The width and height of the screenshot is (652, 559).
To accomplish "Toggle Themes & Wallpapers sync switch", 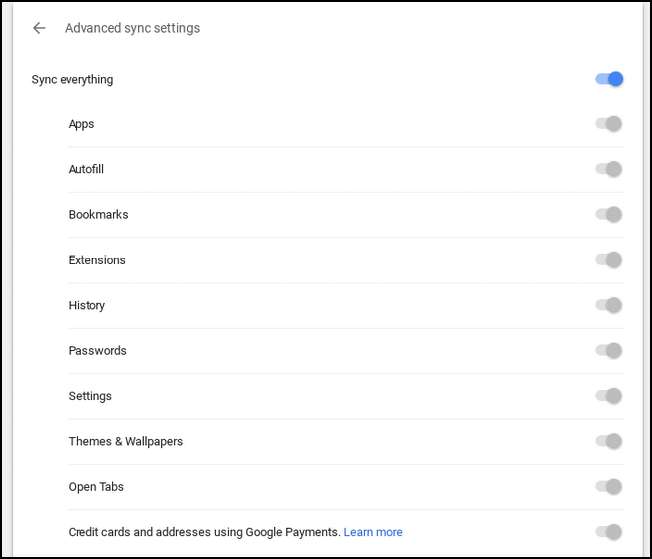I will pos(609,441).
